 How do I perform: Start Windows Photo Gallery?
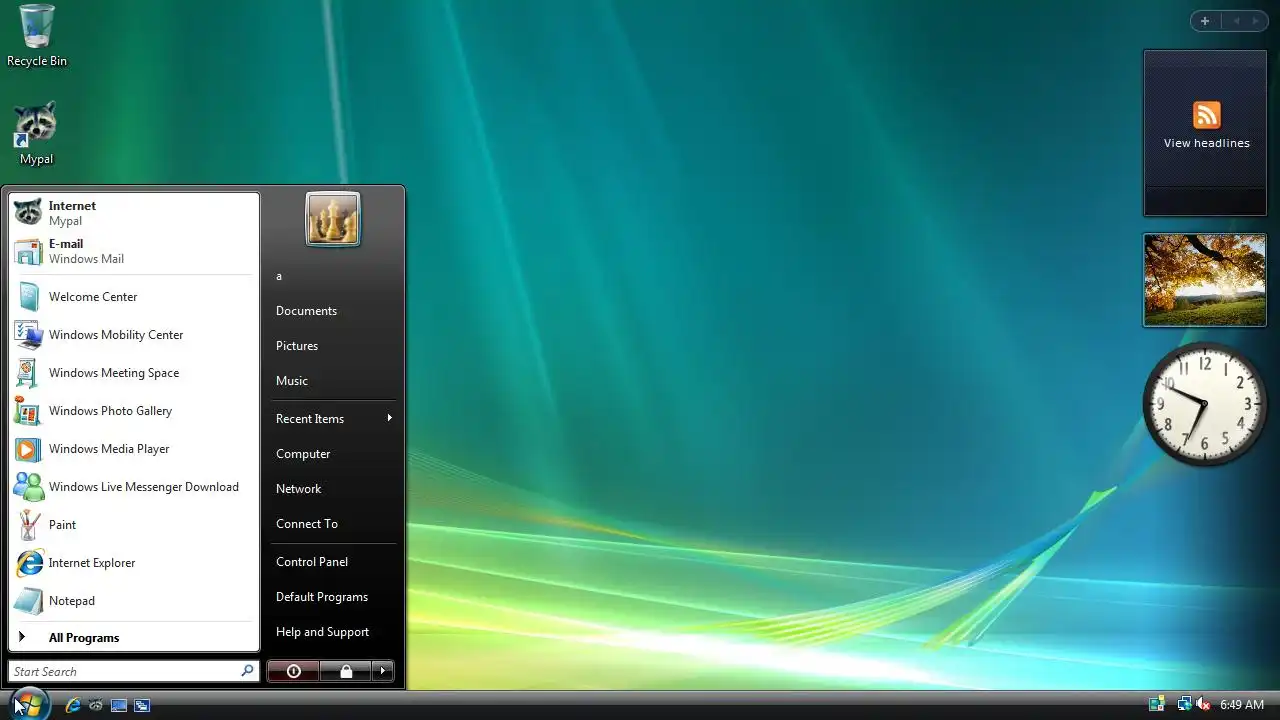pos(134,411)
